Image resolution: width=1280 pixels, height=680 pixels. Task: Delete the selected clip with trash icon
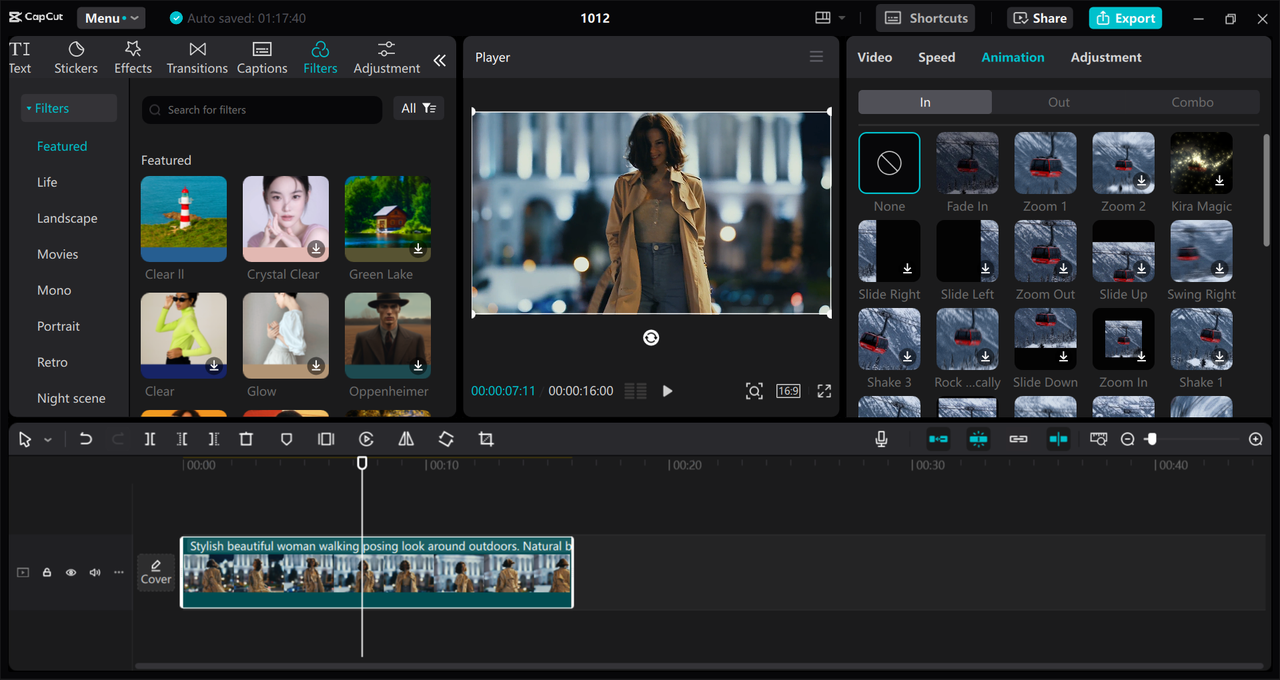pyautogui.click(x=246, y=439)
